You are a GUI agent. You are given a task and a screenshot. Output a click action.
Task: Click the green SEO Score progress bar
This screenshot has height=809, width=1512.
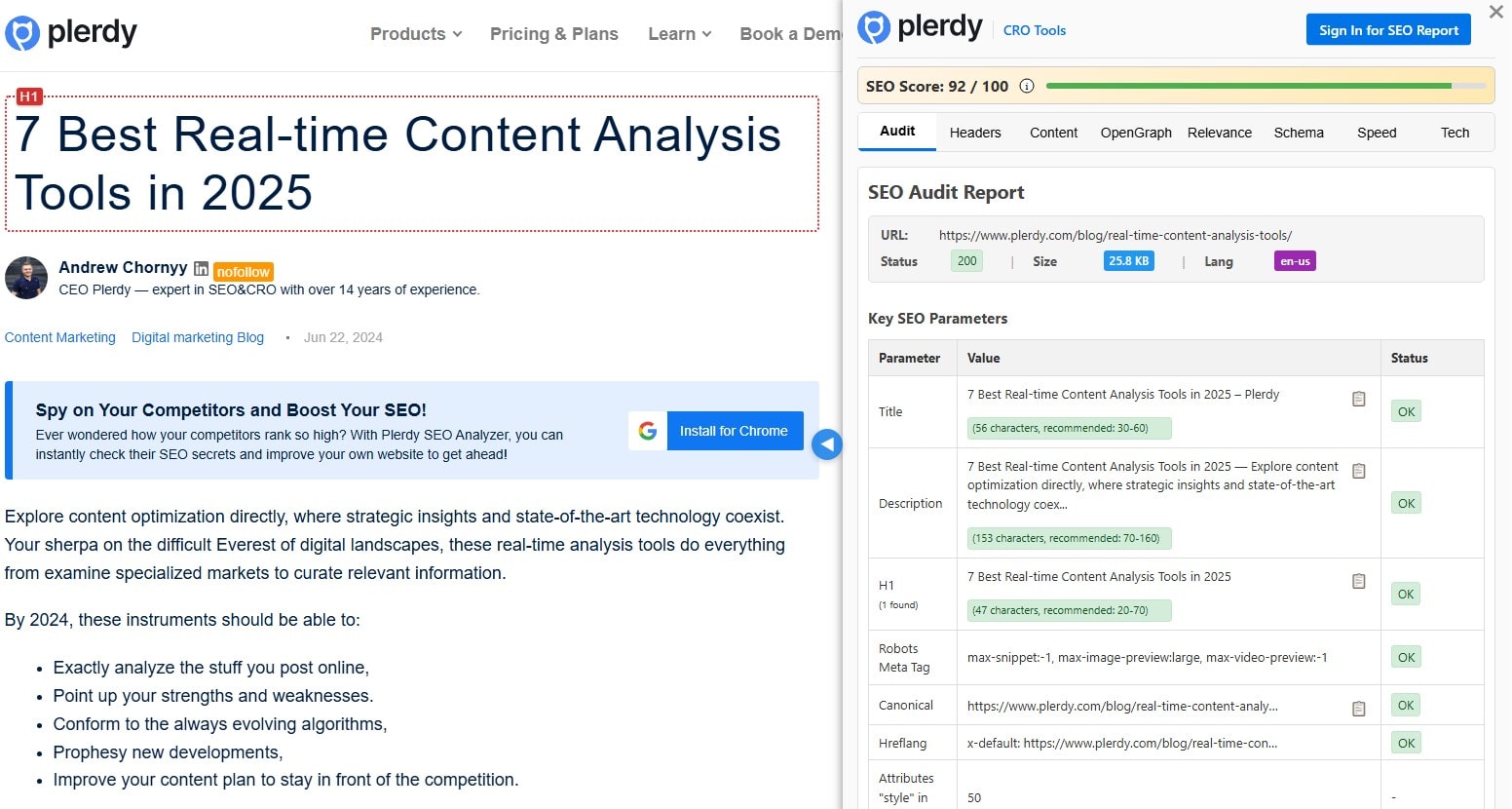1257,86
